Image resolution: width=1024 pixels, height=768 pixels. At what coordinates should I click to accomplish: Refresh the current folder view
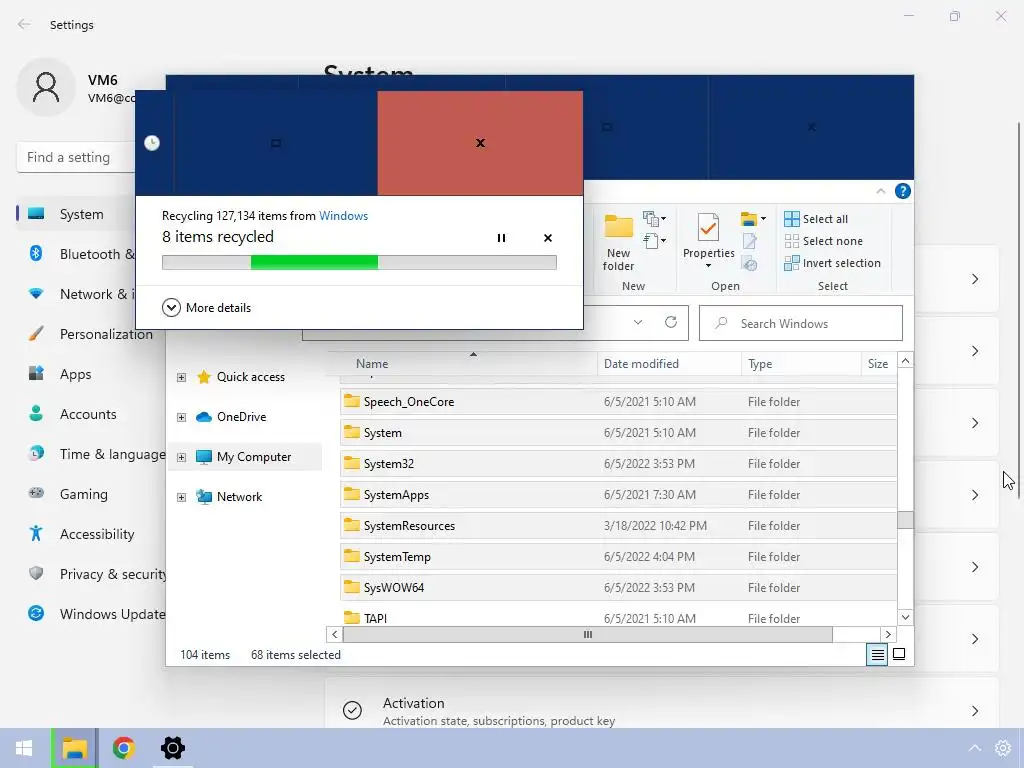pyautogui.click(x=671, y=323)
